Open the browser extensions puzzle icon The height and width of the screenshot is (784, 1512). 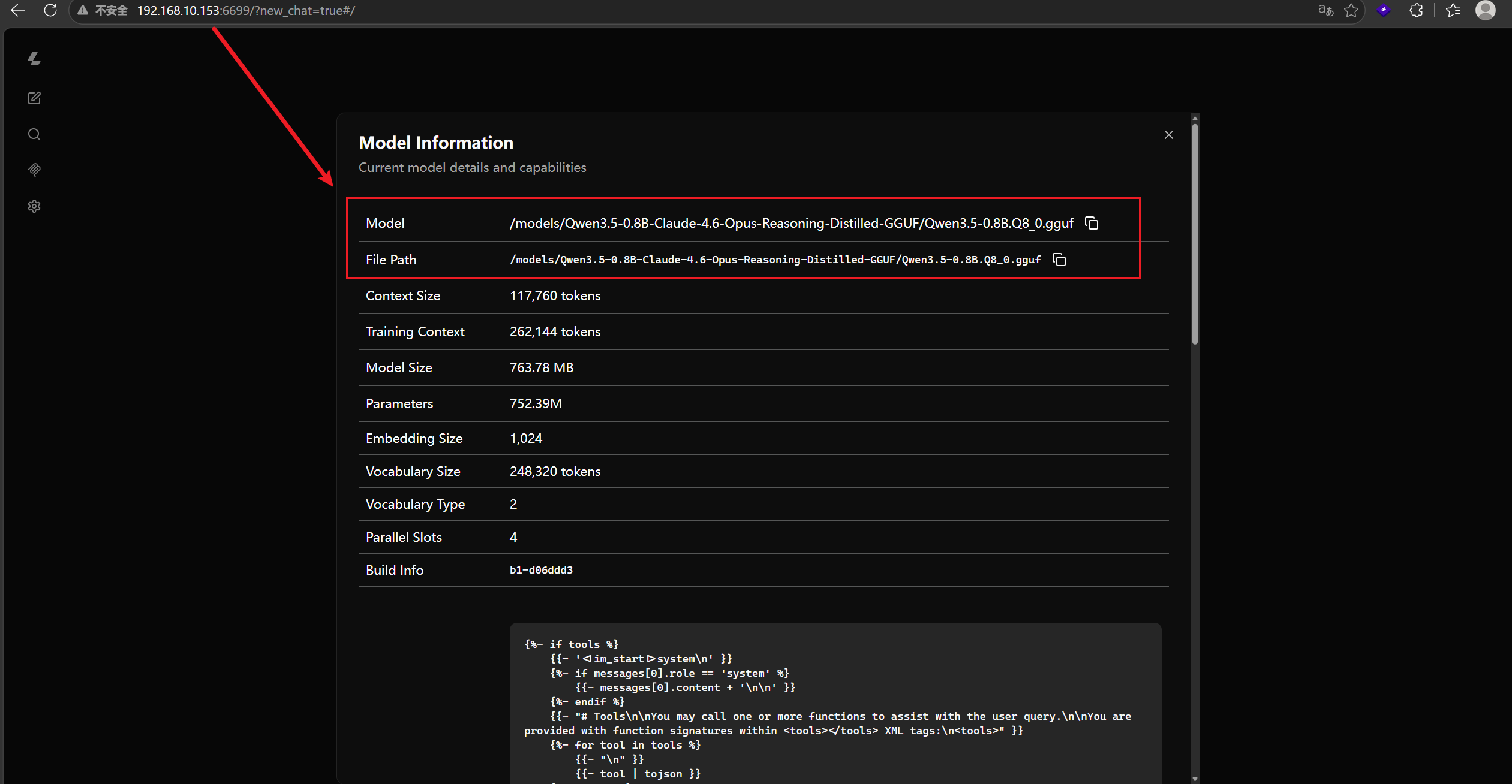click(1416, 10)
